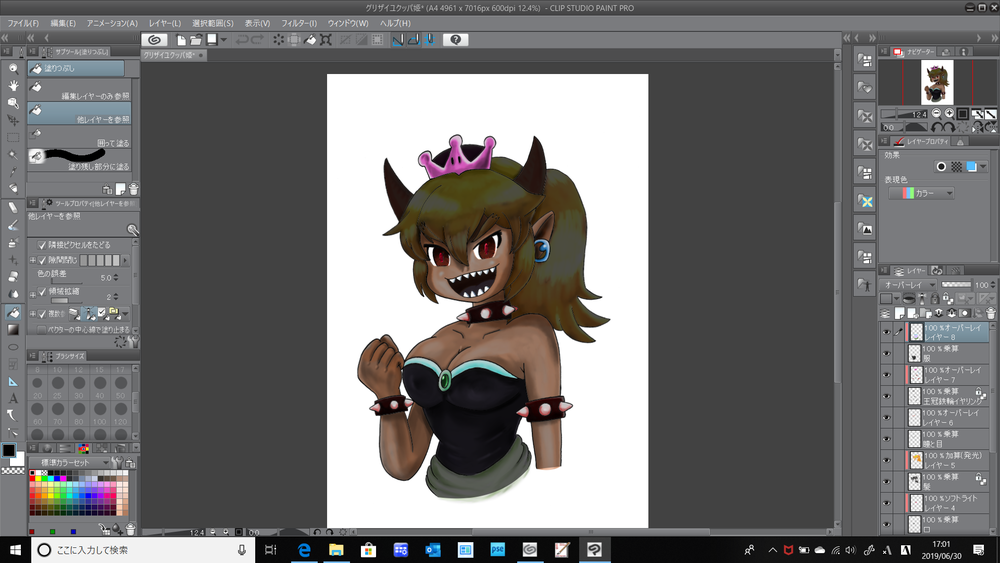Open the help question mark button
The image size is (1000, 563).
coord(455,40)
